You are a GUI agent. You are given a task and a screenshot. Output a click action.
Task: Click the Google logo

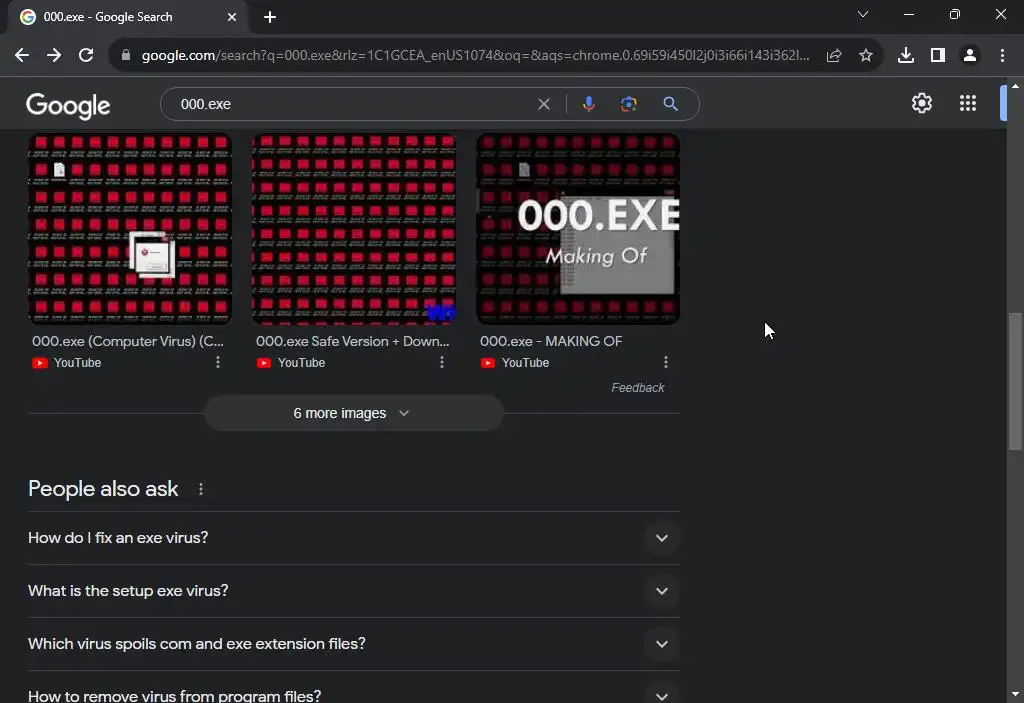click(68, 105)
